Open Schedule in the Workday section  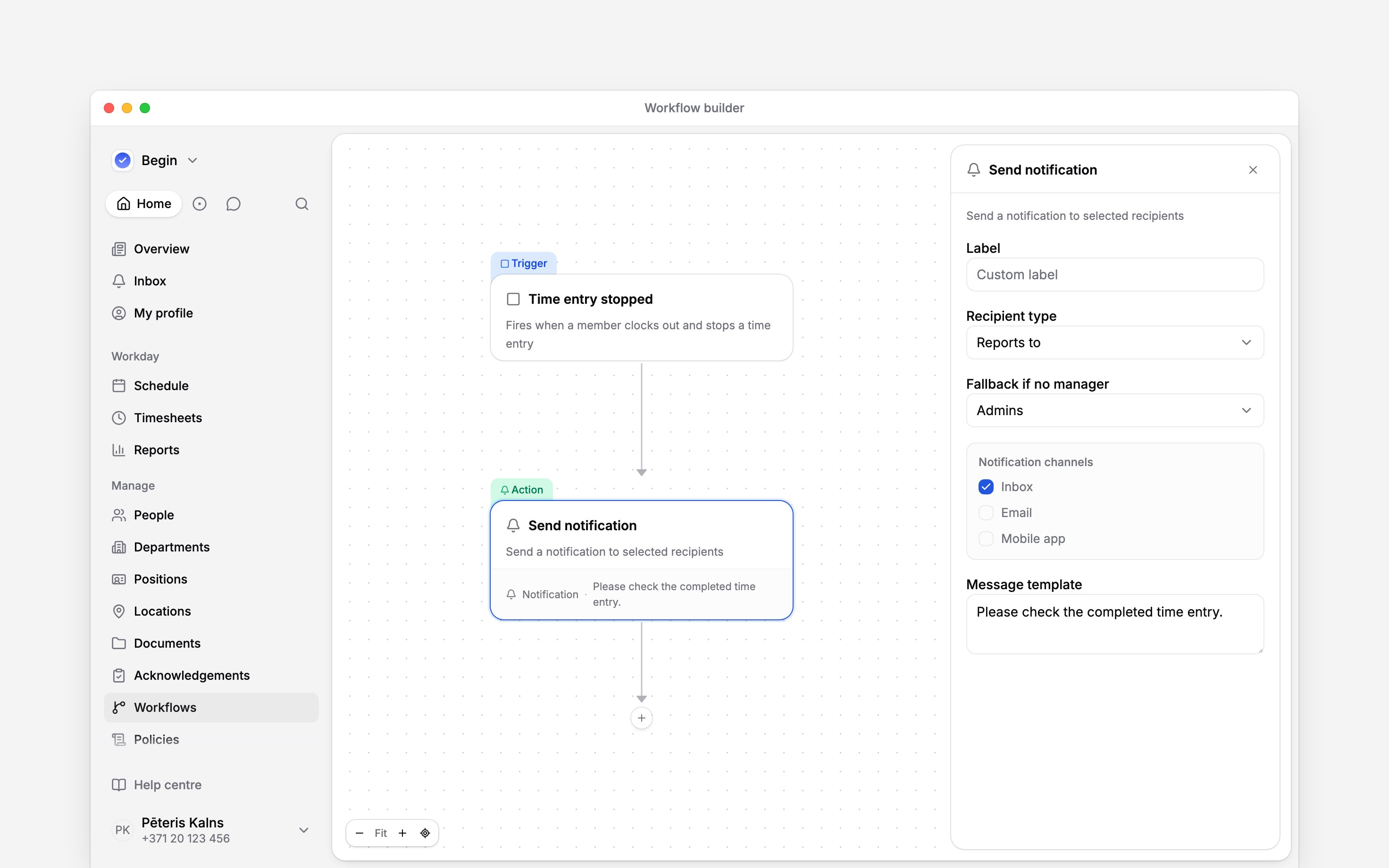click(211, 386)
